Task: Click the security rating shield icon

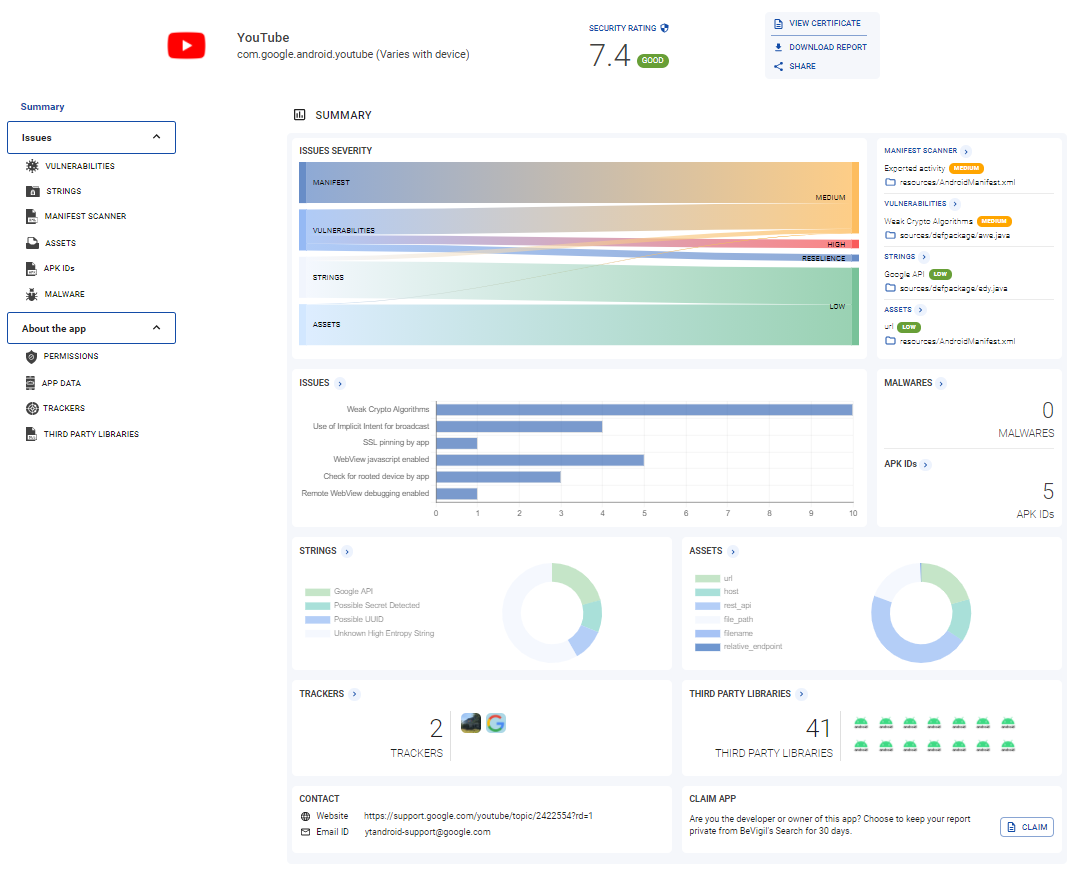Action: 664,28
